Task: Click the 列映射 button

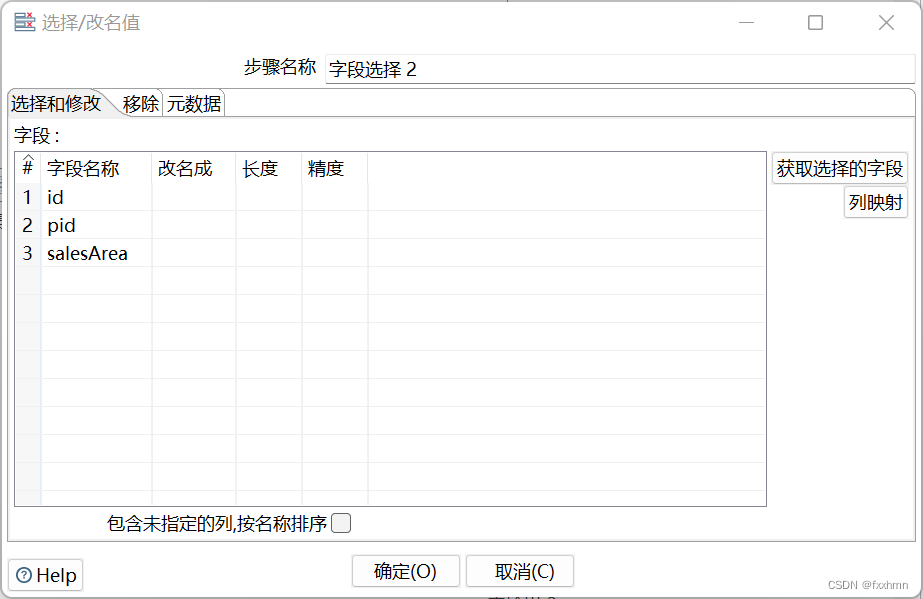Action: 875,202
